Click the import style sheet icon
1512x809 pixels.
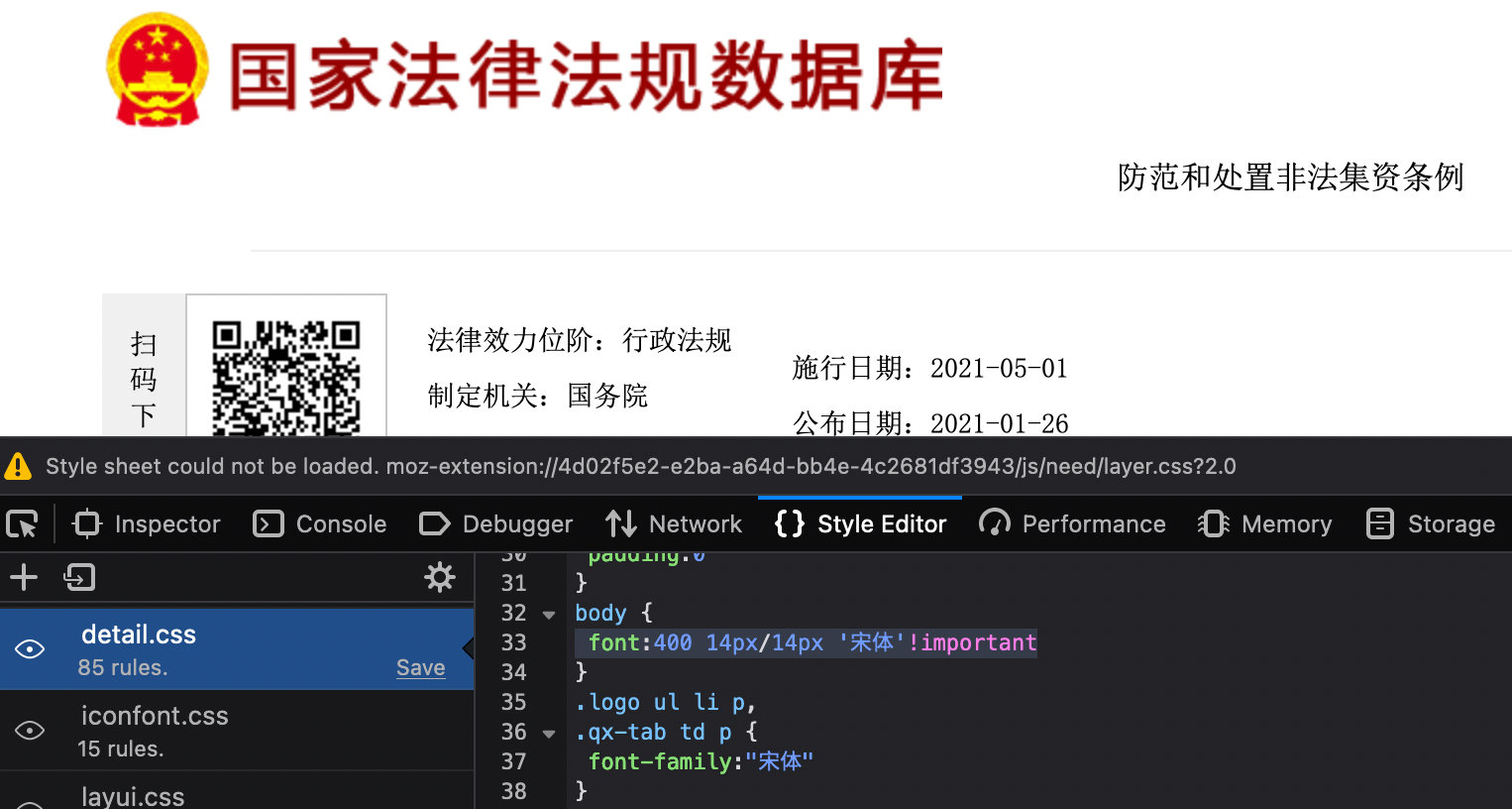click(x=79, y=577)
